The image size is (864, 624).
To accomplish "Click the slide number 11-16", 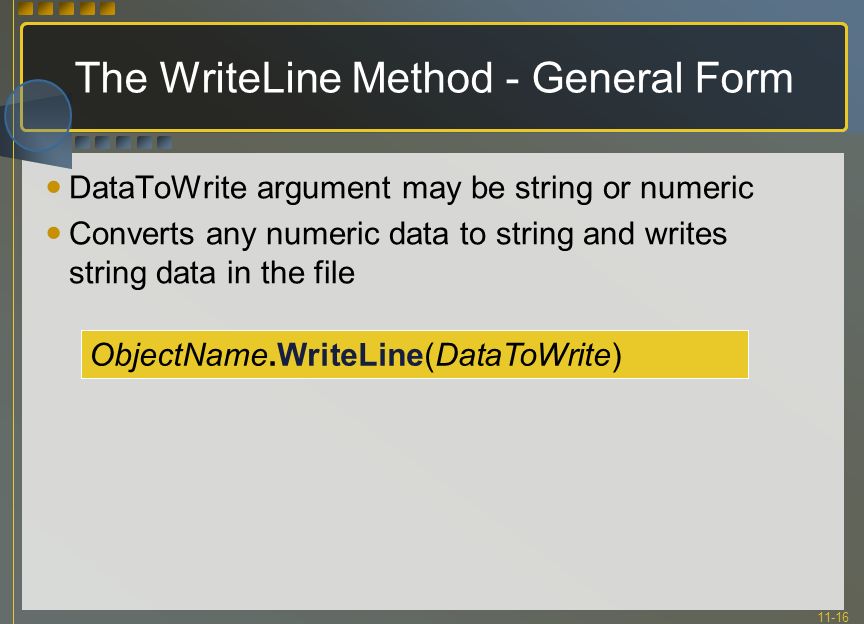I will pos(833,617).
